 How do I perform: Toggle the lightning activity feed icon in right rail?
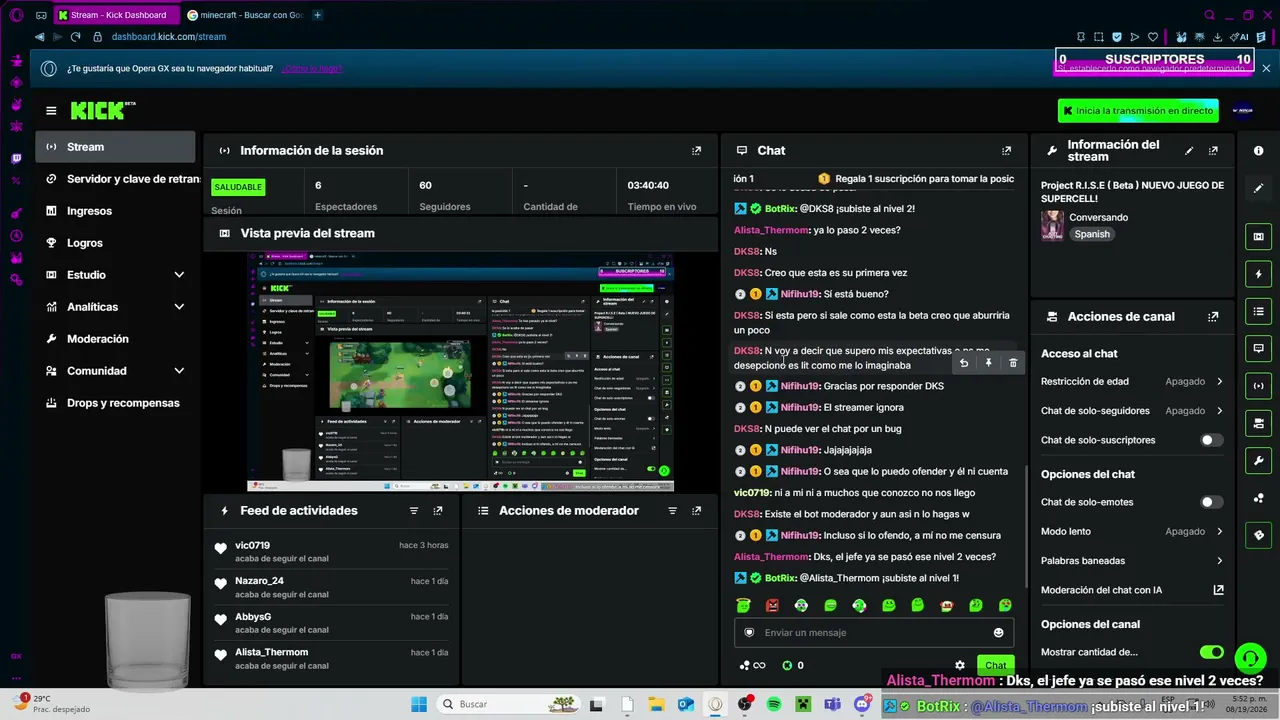pyautogui.click(x=1259, y=274)
